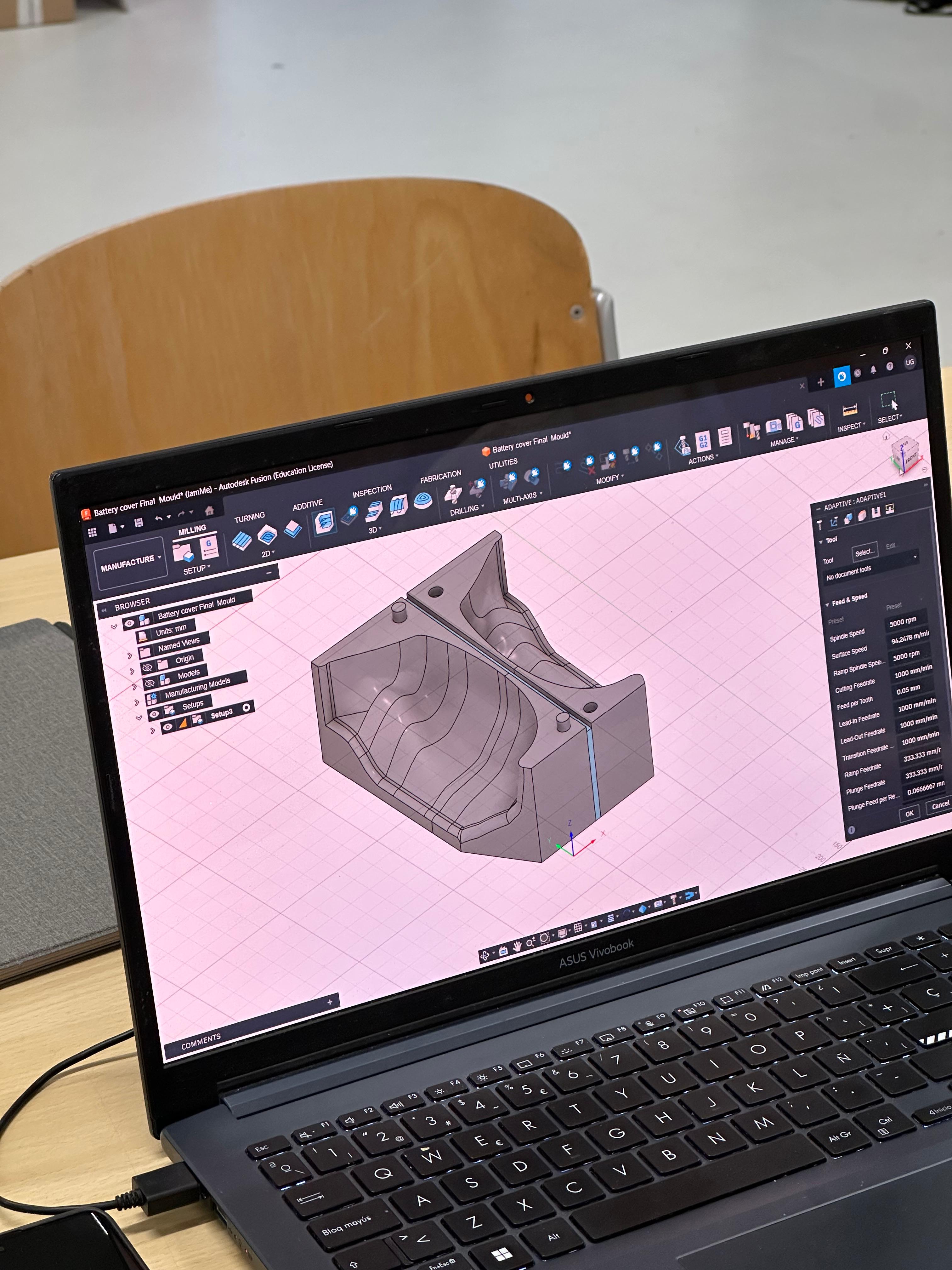Expand the DRILLING dropdown
This screenshot has width=952, height=1270.
coord(467,509)
